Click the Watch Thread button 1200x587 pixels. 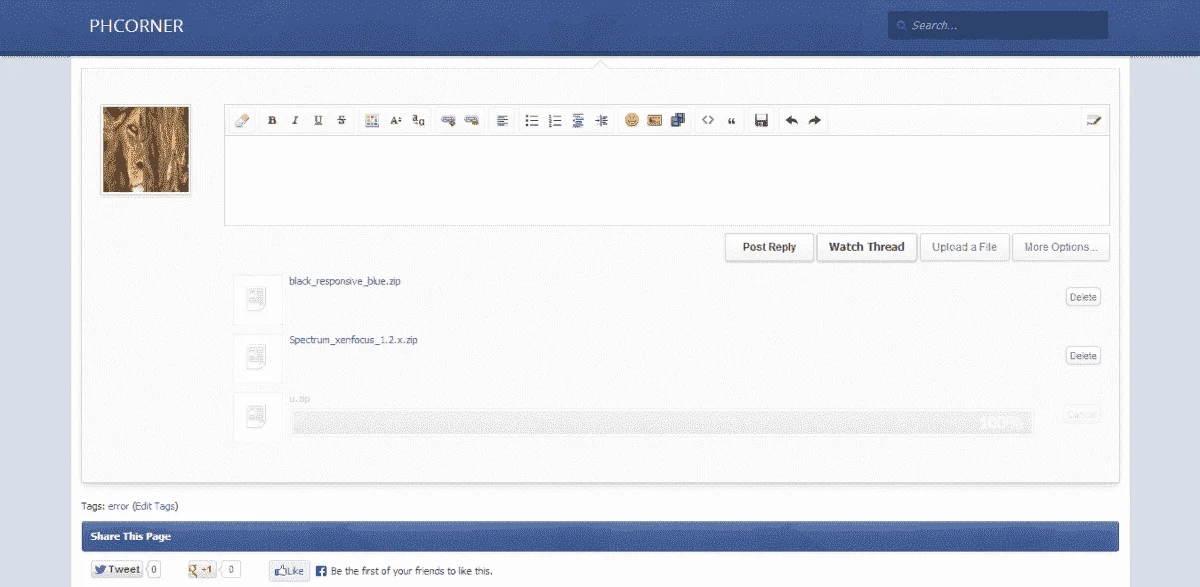pos(866,247)
